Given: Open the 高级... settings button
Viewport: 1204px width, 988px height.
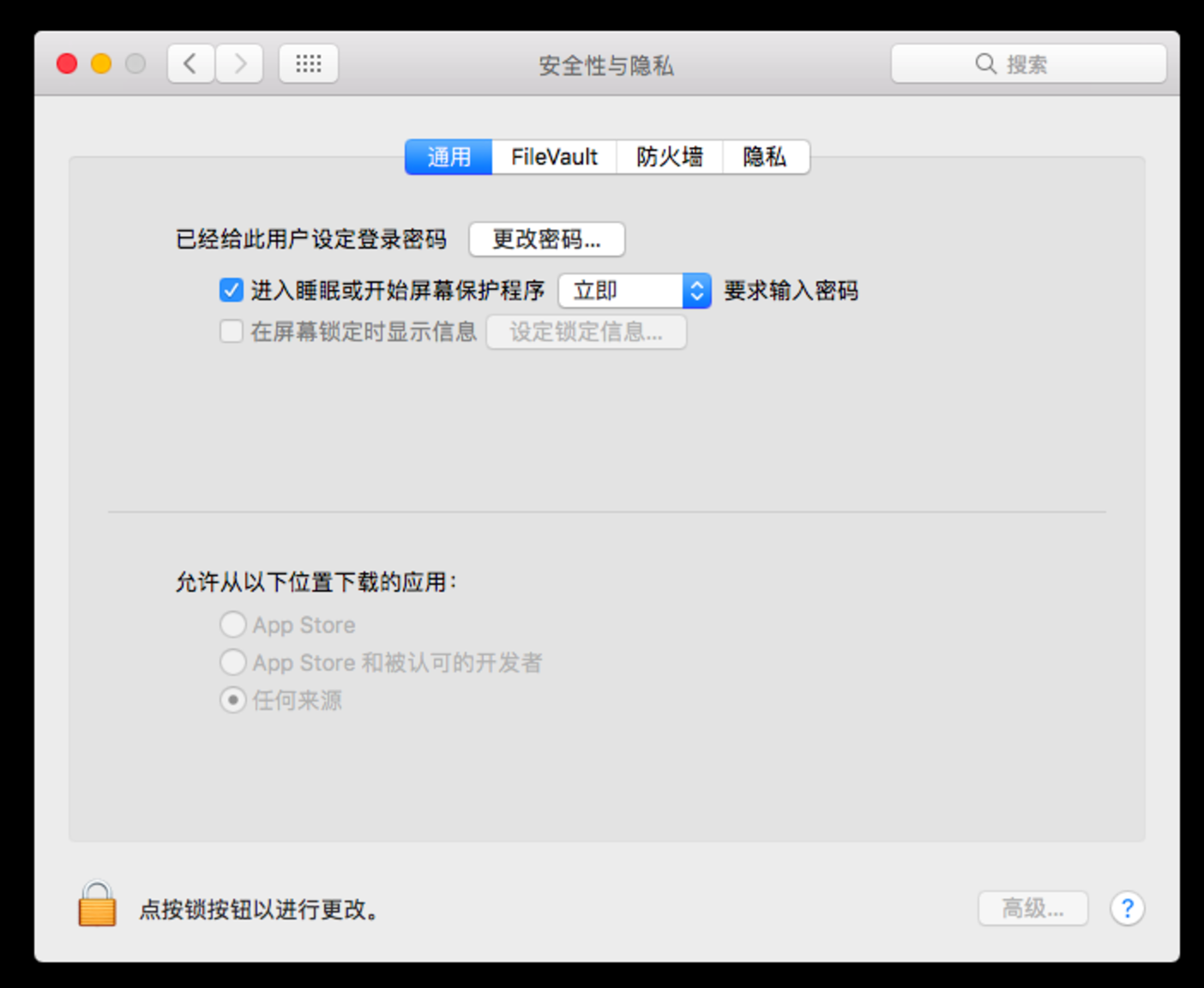Looking at the screenshot, I should (1032, 908).
